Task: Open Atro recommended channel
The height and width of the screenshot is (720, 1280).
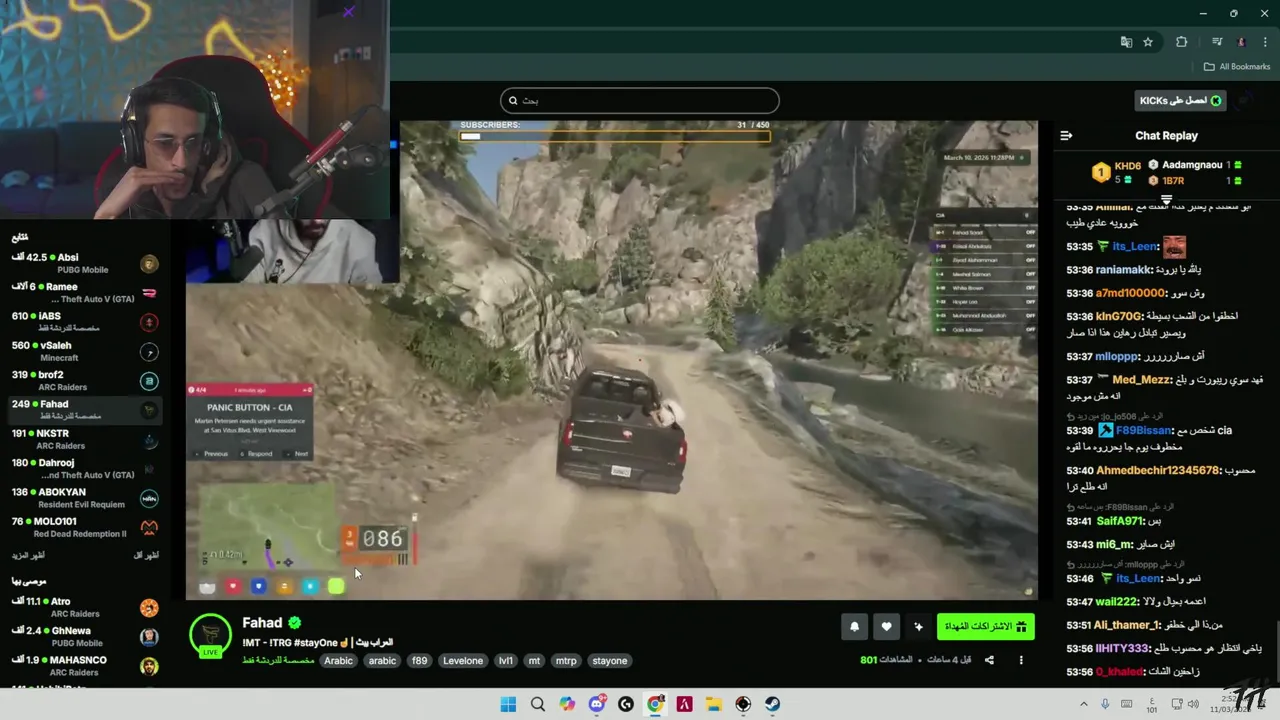Action: 84,607
